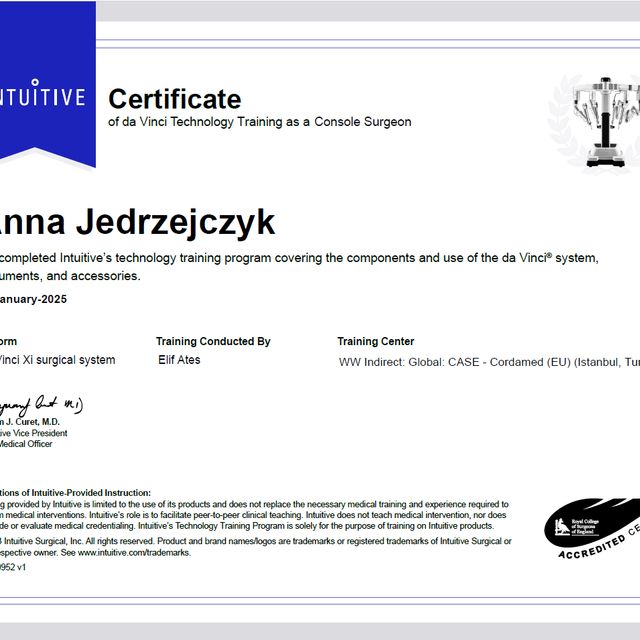Click 'uments, and accessories.' text line
This screenshot has width=640, height=640.
pos(70,276)
